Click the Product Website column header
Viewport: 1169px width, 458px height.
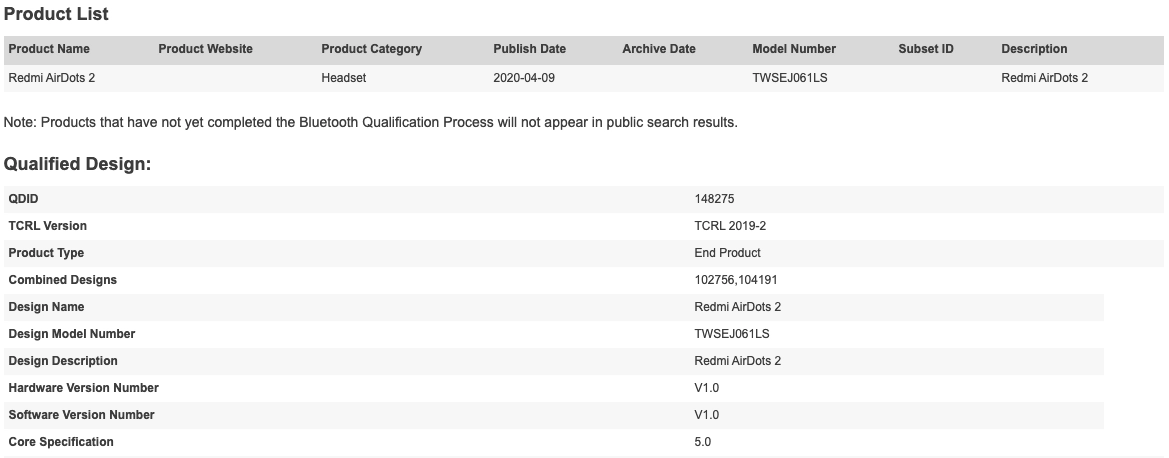coord(205,49)
